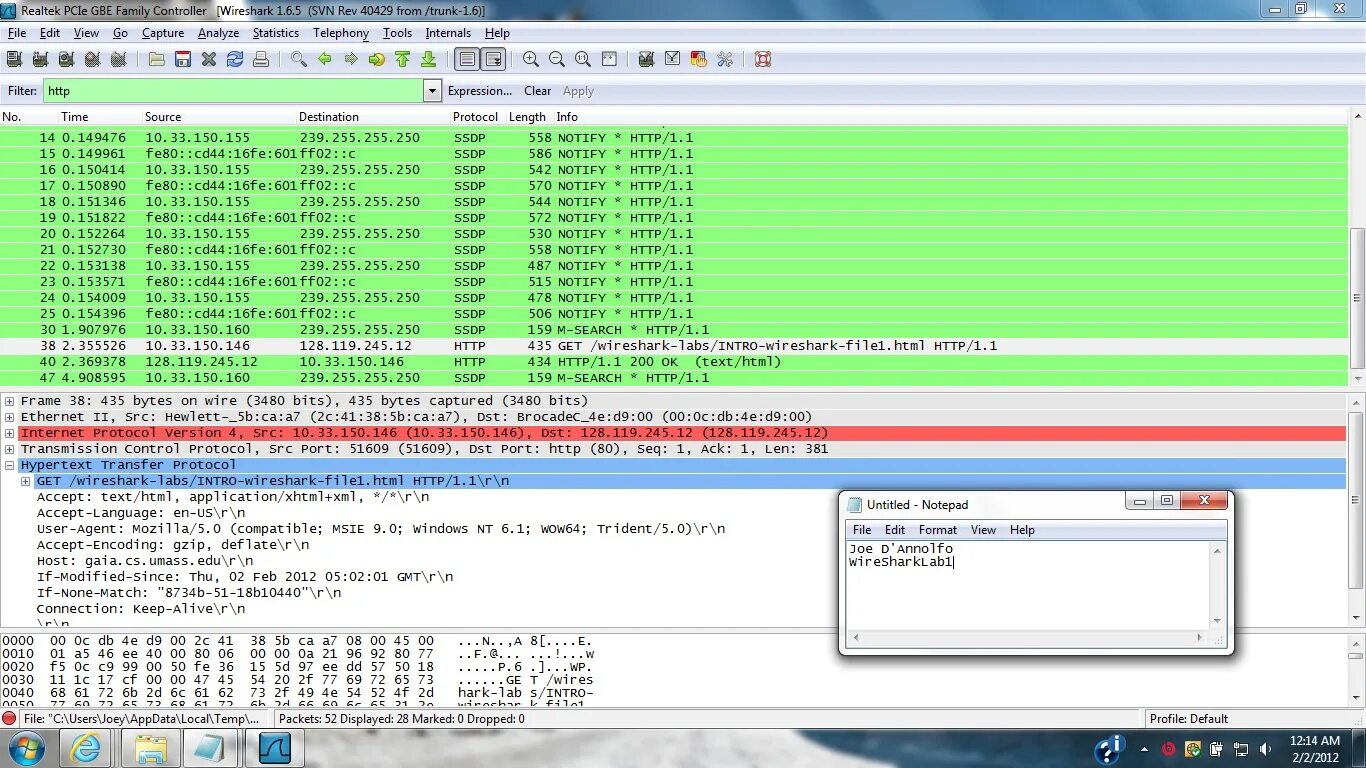The image size is (1366, 768).
Task: Open capture options from the toolbar
Action: pyautogui.click(x=40, y=59)
